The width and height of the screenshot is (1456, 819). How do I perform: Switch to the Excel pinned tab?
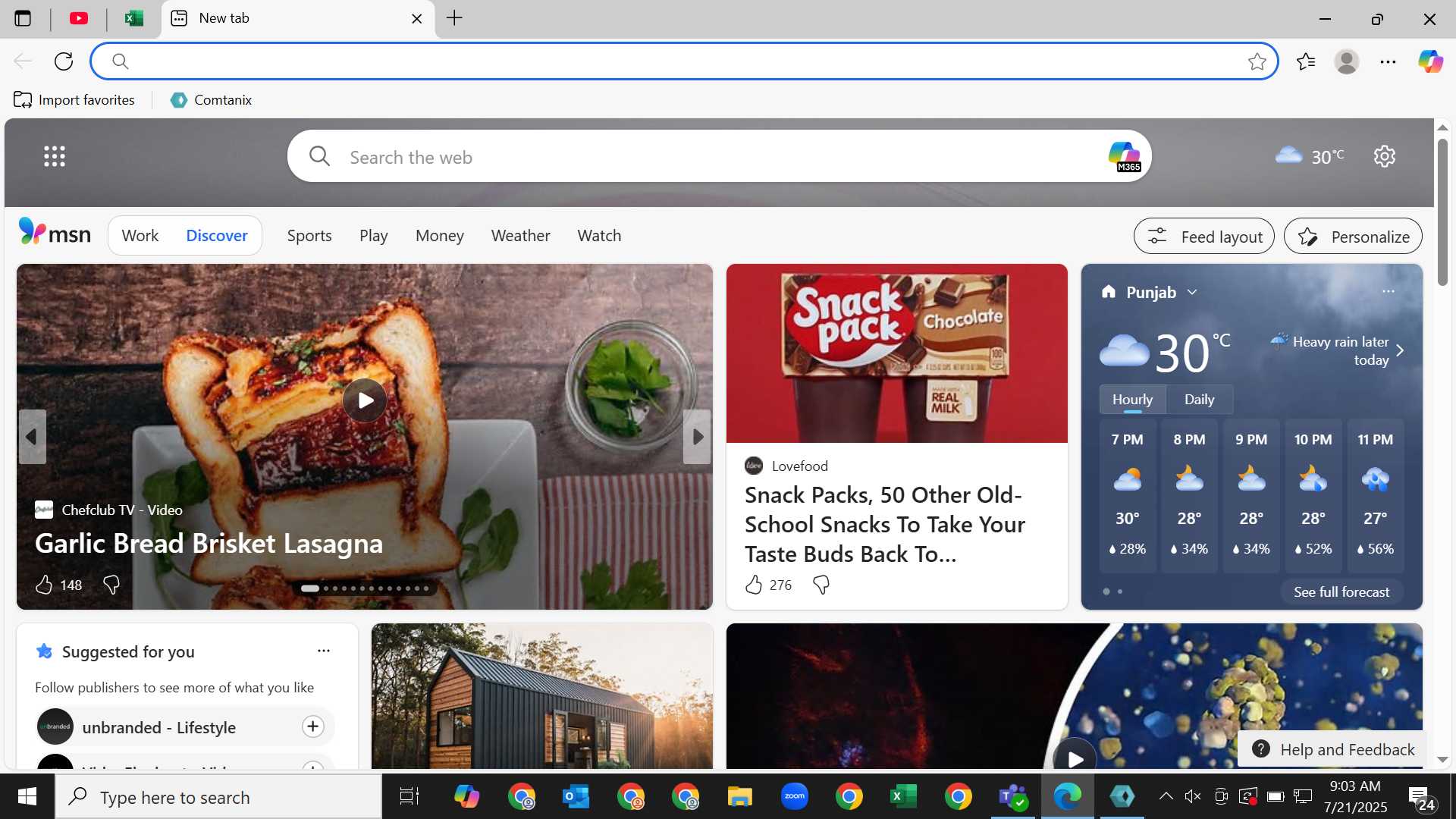134,18
